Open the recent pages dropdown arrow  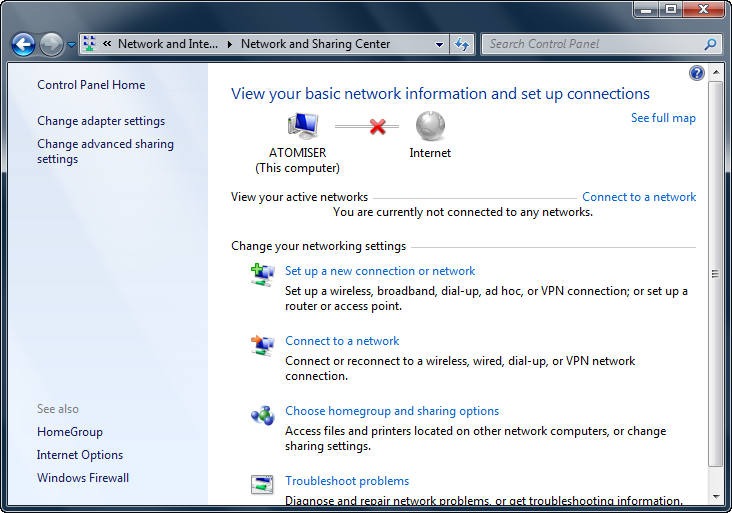coord(71,45)
